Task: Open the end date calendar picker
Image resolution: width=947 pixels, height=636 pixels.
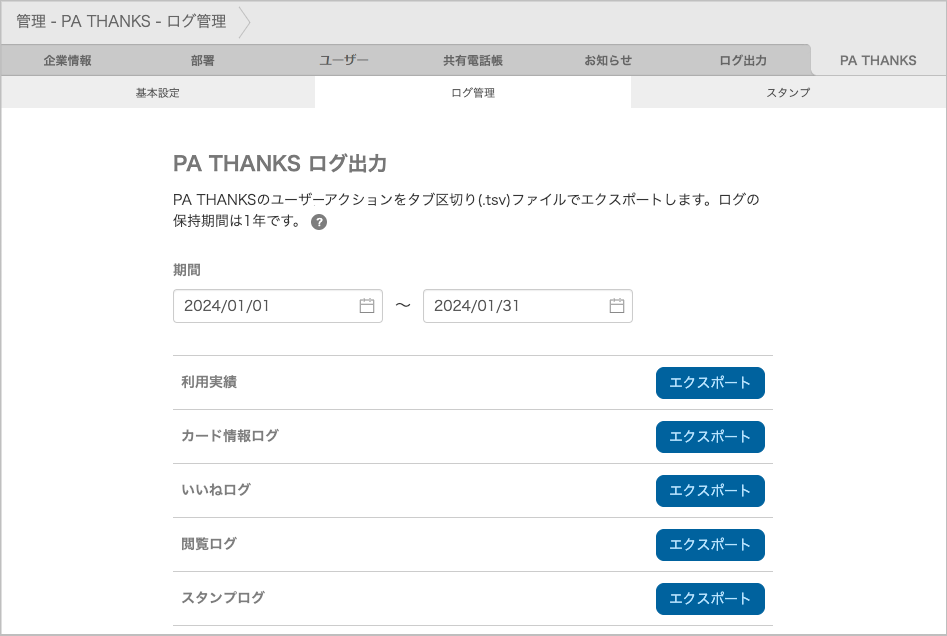Action: coord(617,306)
